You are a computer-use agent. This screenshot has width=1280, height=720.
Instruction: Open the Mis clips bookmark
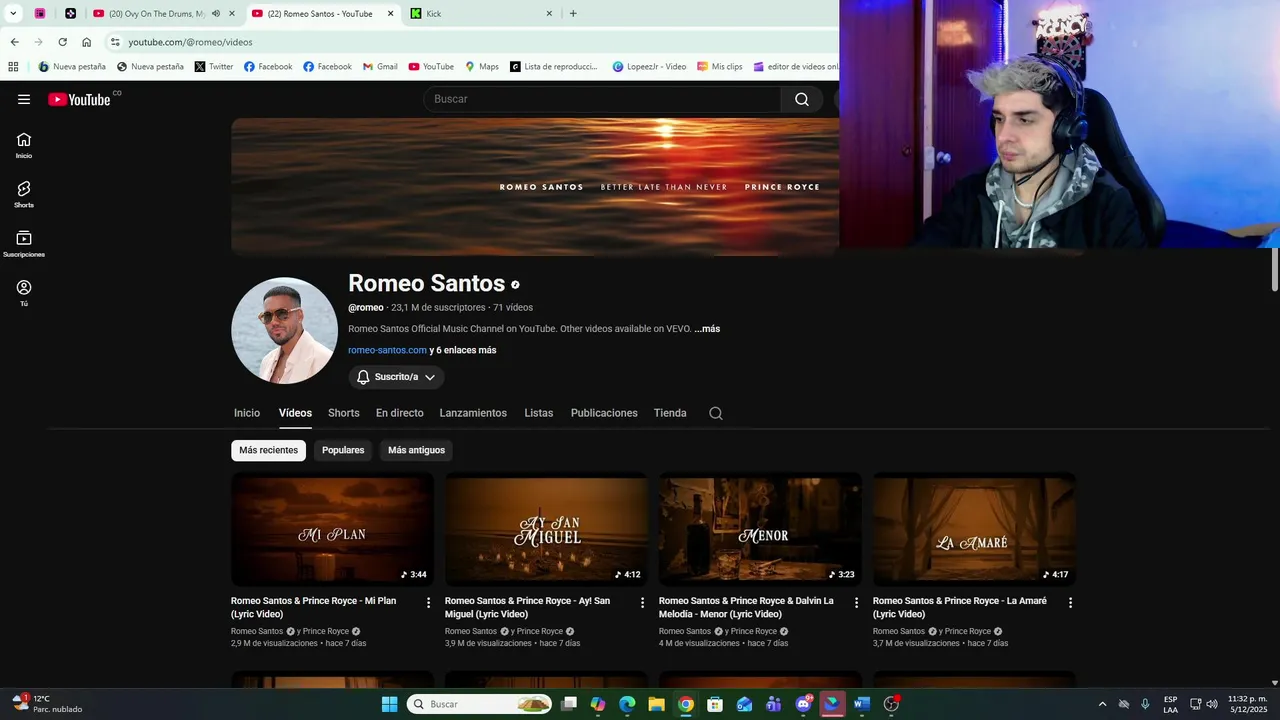click(720, 67)
